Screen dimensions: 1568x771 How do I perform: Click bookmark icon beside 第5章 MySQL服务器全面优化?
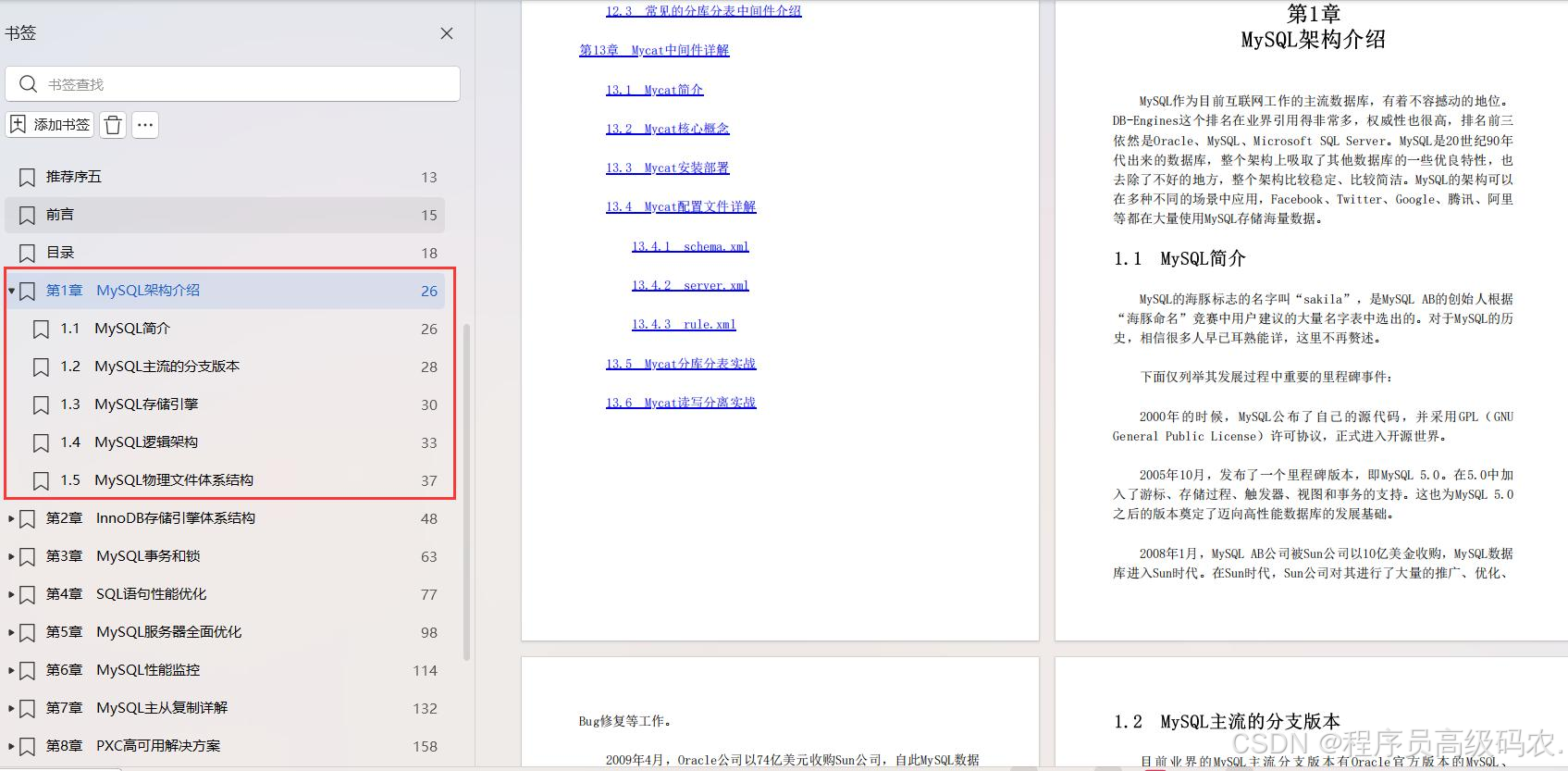click(28, 632)
